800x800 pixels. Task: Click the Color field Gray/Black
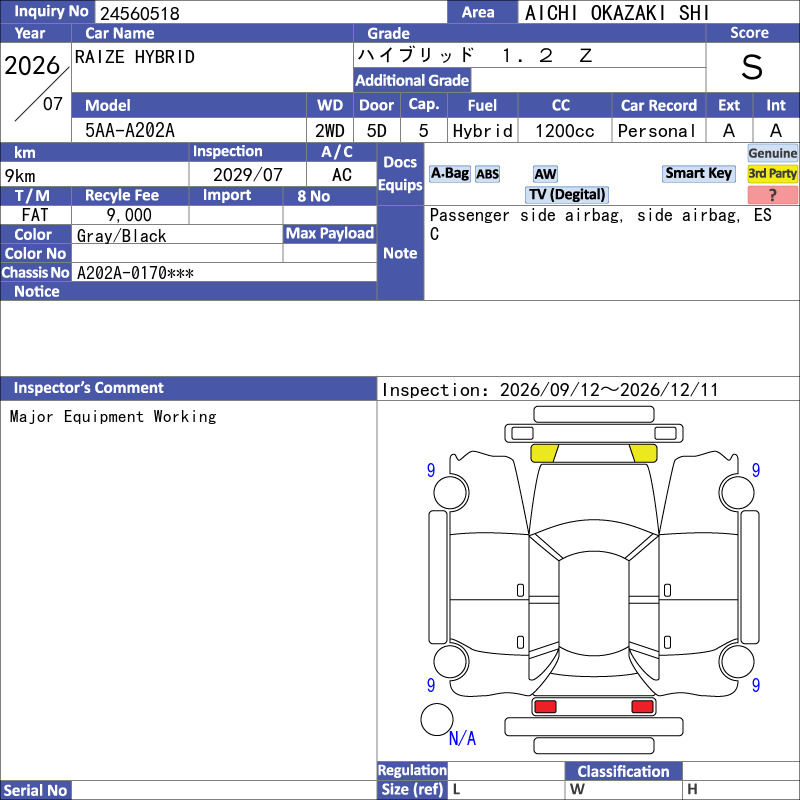point(177,235)
